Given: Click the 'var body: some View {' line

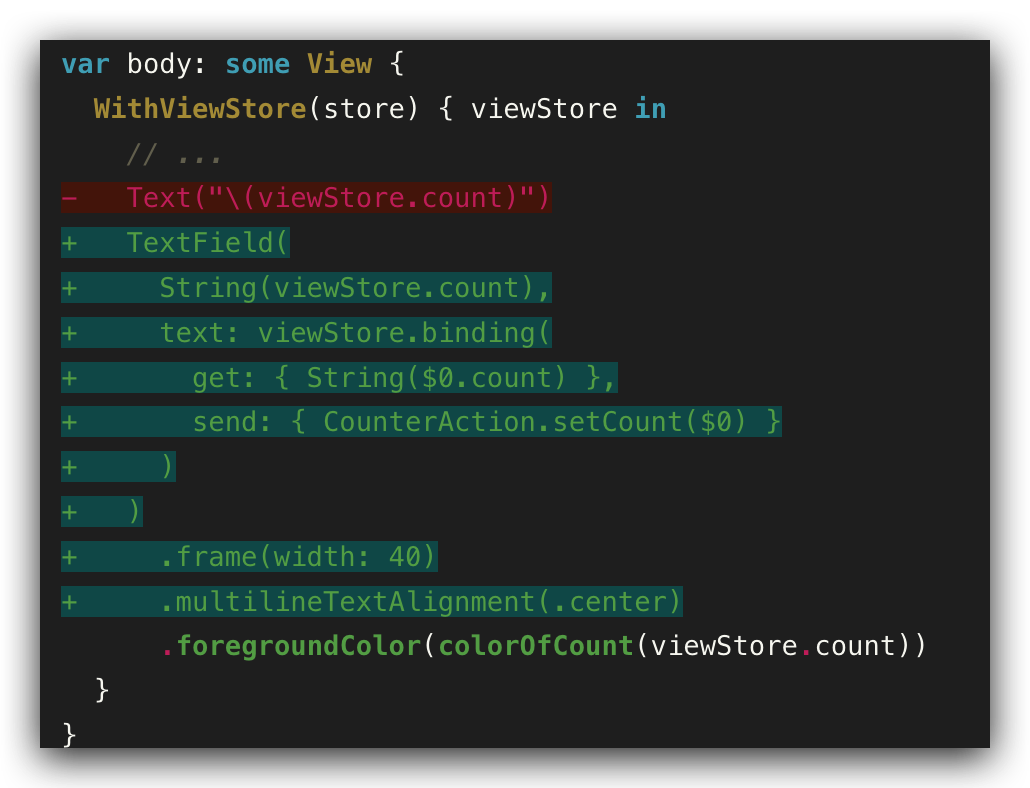Looking at the screenshot, I should [x=233, y=64].
